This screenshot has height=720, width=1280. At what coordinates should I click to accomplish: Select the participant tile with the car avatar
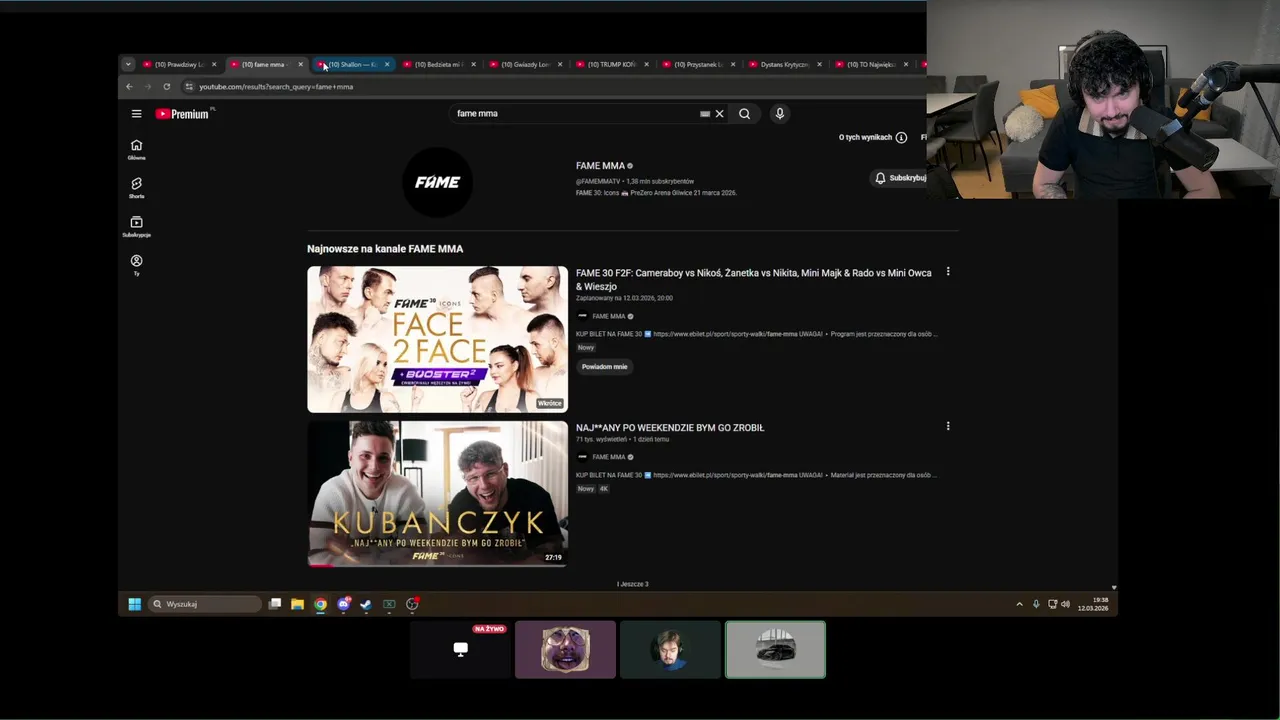pyautogui.click(x=775, y=649)
